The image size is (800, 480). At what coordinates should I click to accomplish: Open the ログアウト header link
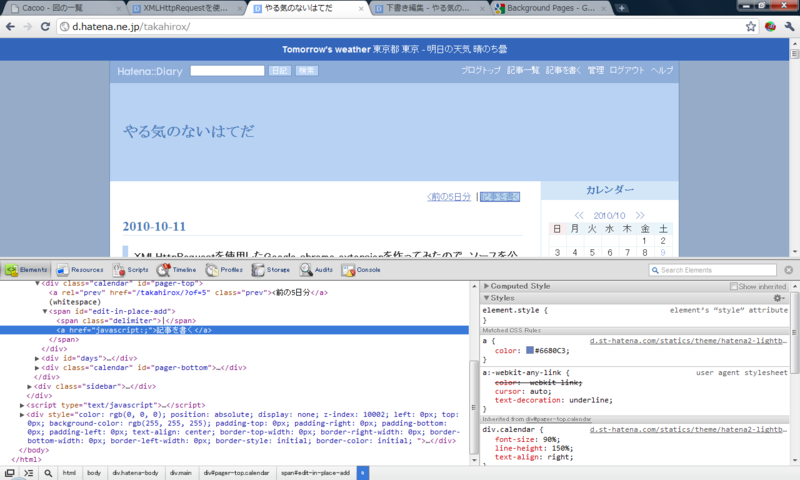click(627, 70)
